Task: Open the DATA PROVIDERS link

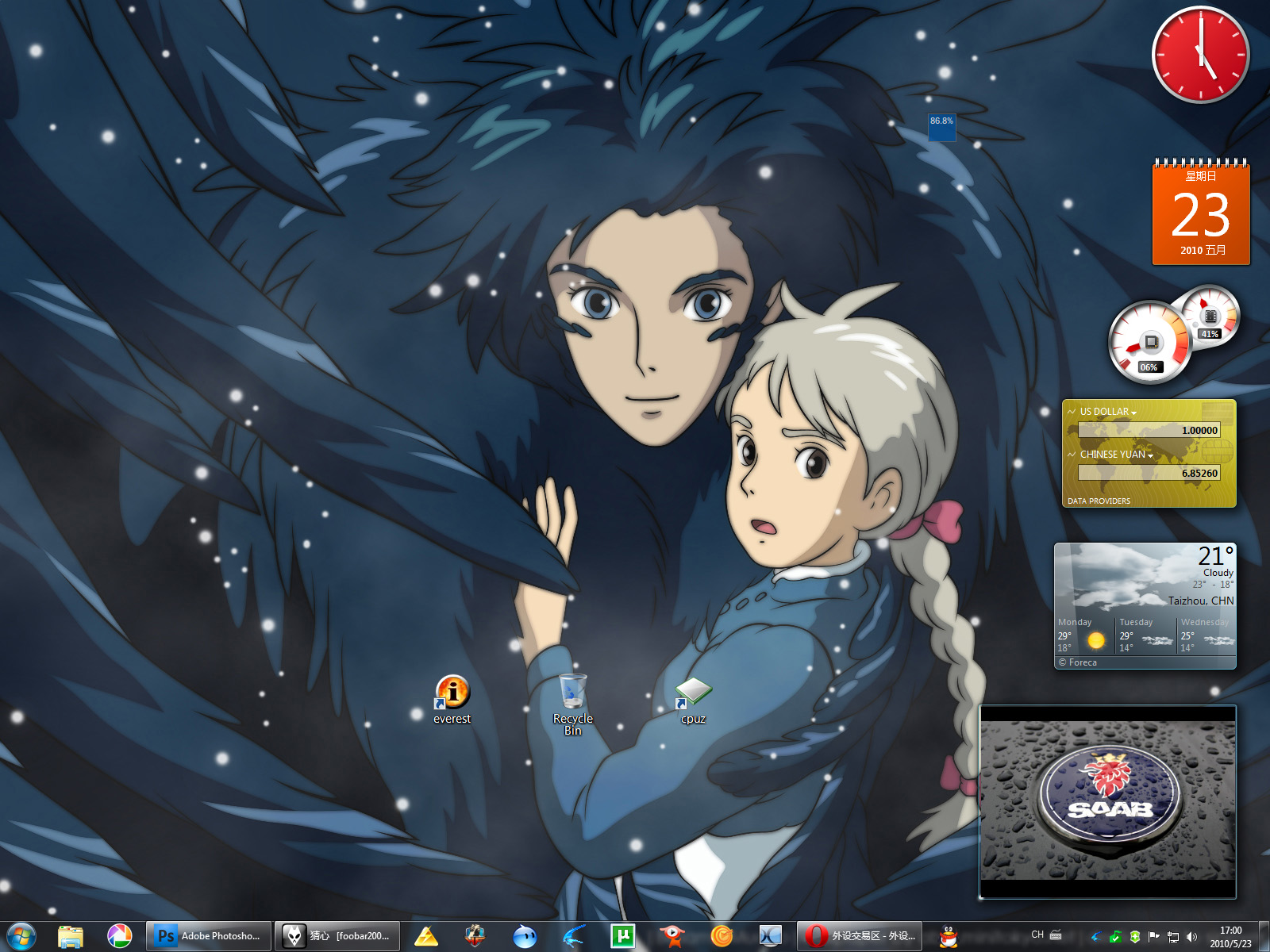Action: pos(1099,501)
